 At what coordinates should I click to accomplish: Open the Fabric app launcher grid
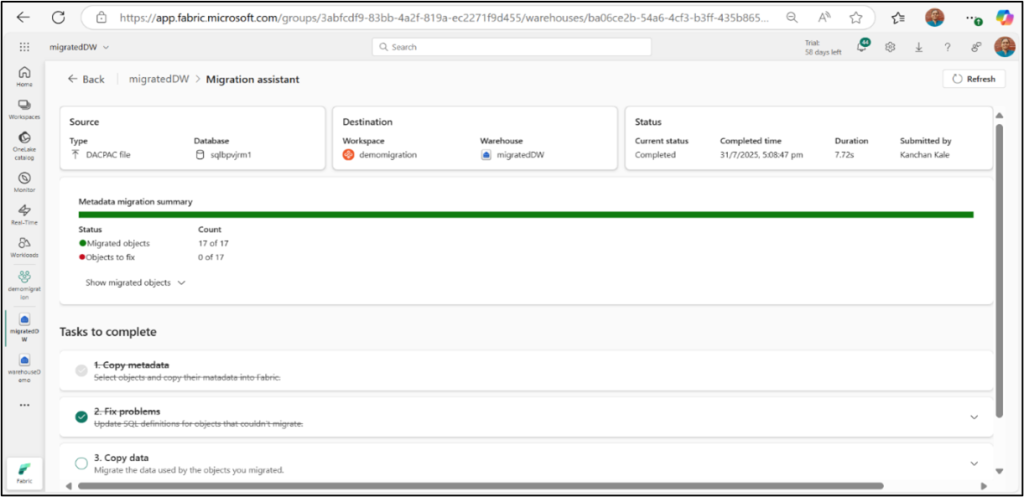click(x=24, y=47)
